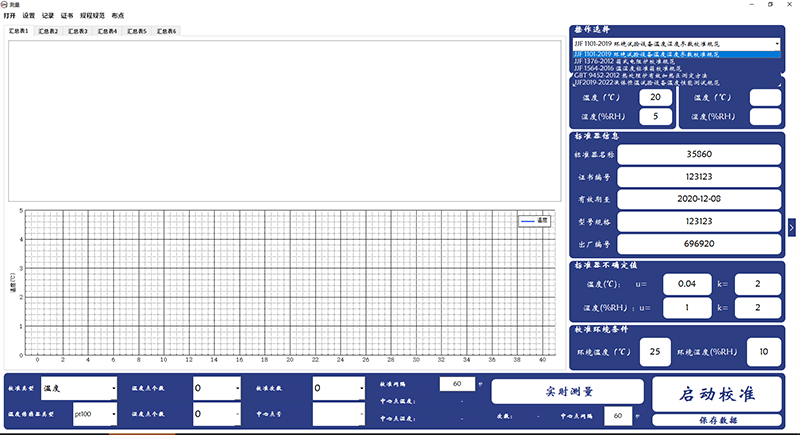Click the empty right-side temperature (℃) field
Viewport: 800px width, 435px height.
pyautogui.click(x=765, y=97)
